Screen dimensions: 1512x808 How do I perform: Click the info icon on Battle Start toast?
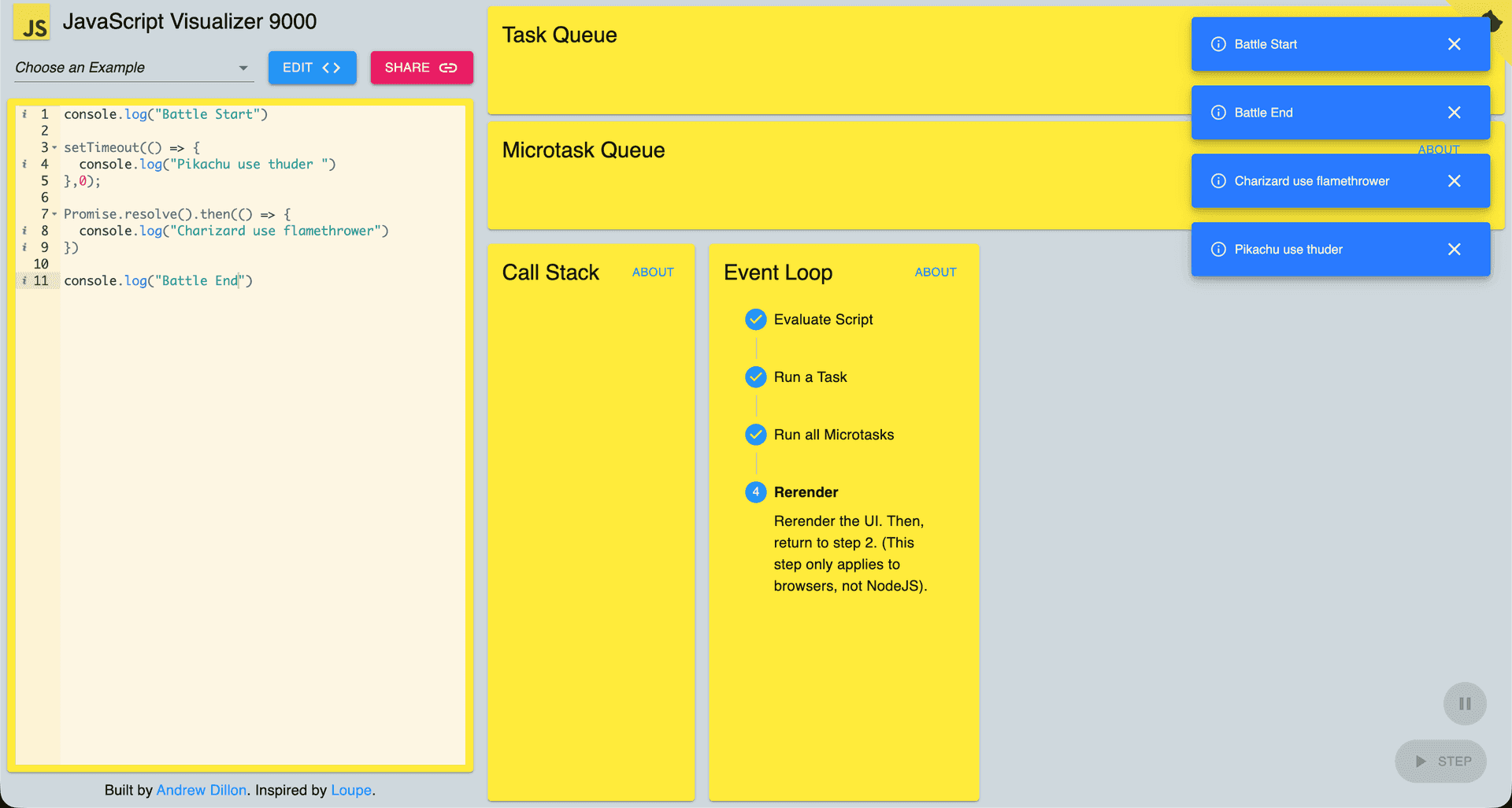click(1218, 44)
